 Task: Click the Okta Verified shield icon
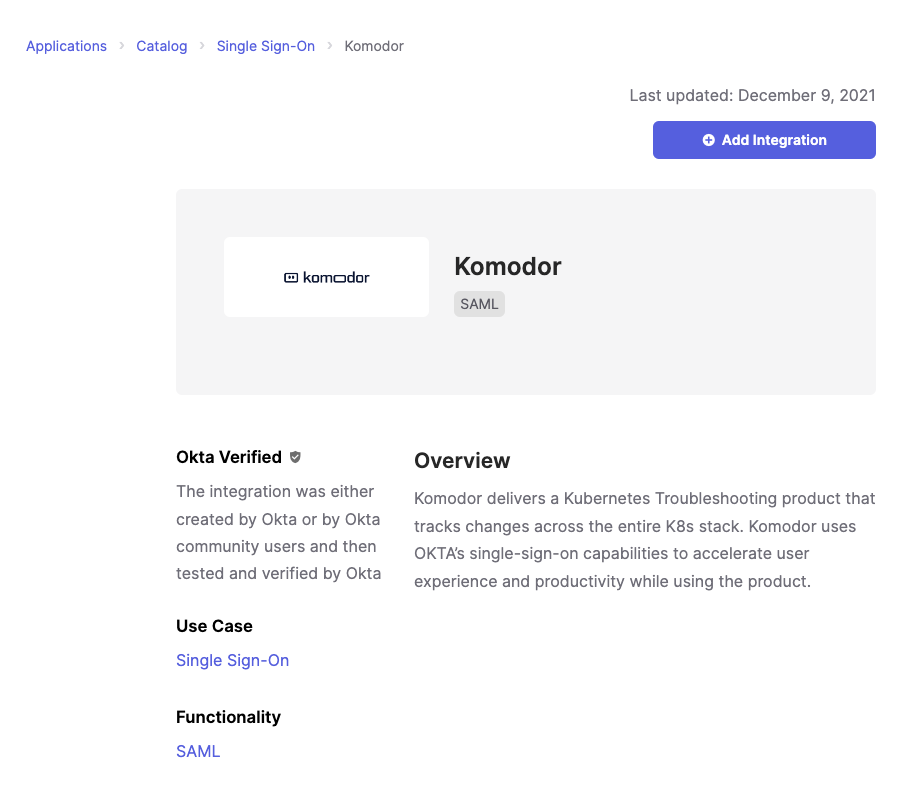tap(295, 457)
